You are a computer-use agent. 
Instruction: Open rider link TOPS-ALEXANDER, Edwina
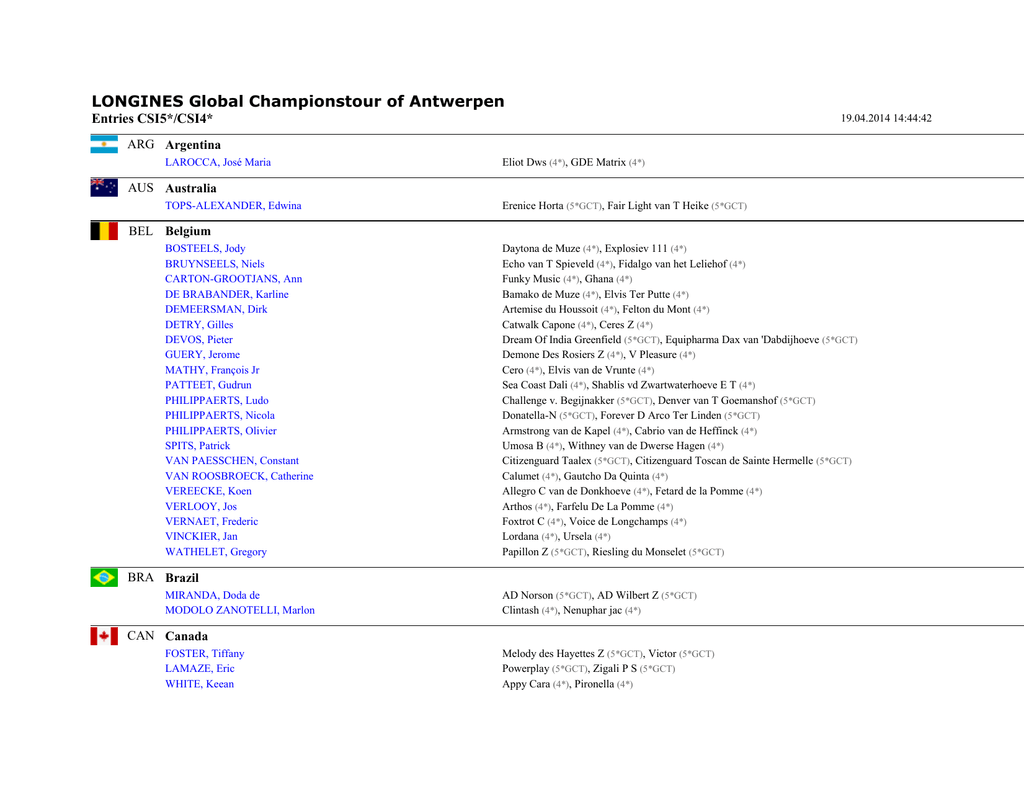[x=233, y=206]
